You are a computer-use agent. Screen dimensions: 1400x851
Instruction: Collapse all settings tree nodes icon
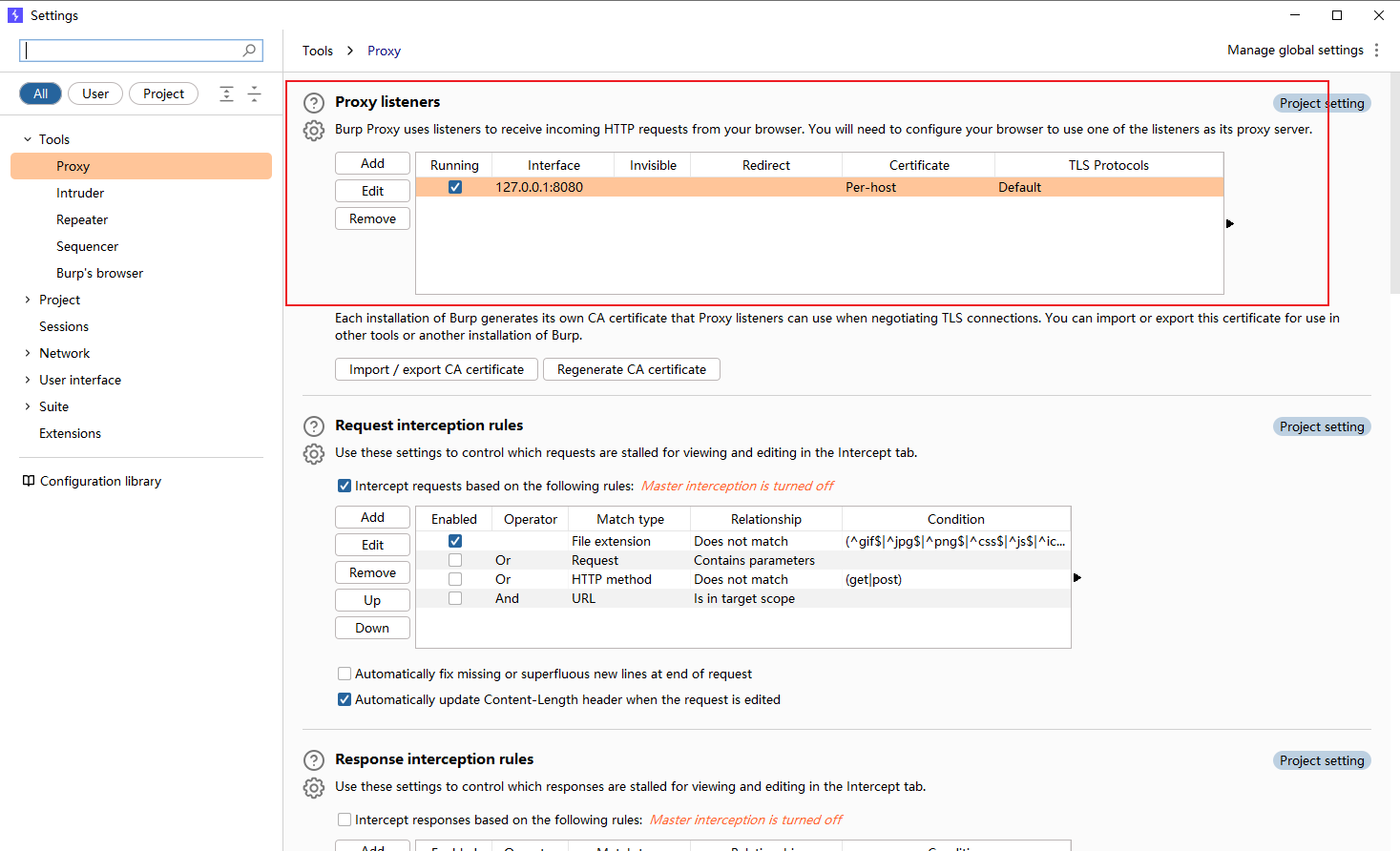[254, 93]
